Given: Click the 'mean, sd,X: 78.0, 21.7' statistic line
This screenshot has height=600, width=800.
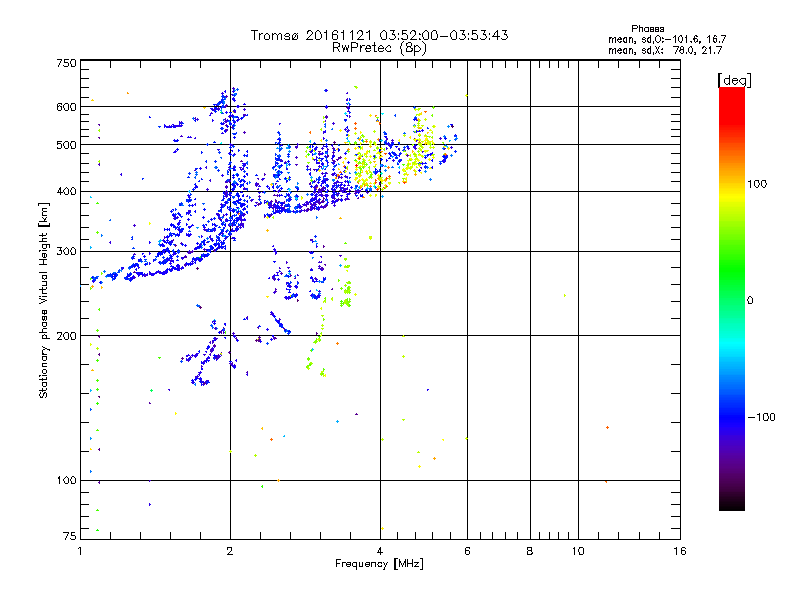Looking at the screenshot, I should [x=665, y=50].
